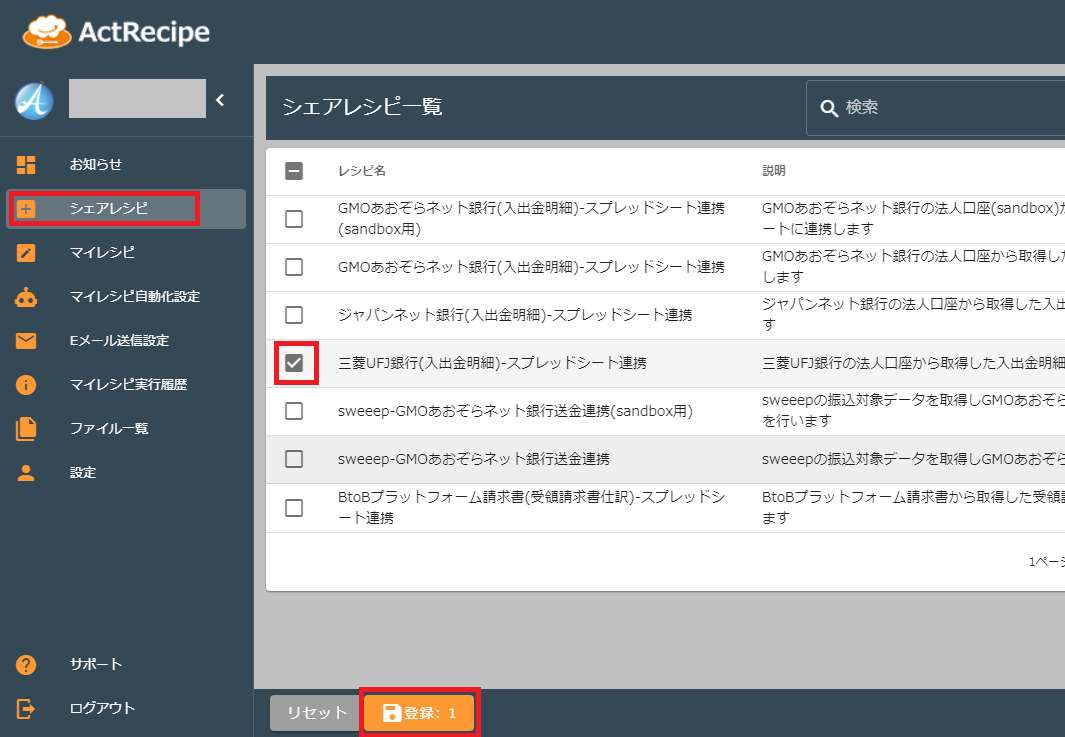Image resolution: width=1065 pixels, height=737 pixels.
Task: Click the 説明 column header
Action: click(x=774, y=171)
